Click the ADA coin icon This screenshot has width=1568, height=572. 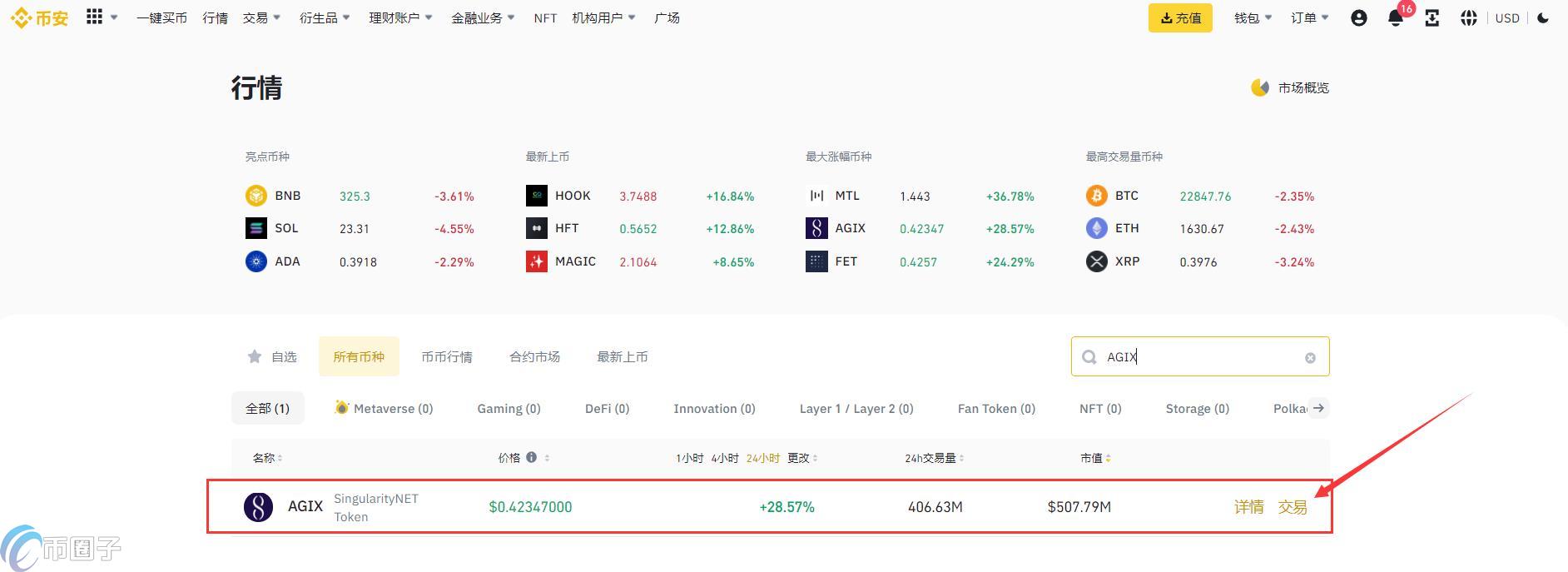[256, 261]
